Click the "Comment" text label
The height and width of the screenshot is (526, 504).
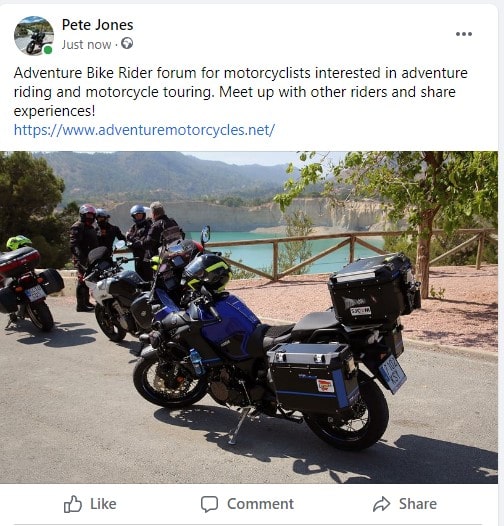click(260, 504)
